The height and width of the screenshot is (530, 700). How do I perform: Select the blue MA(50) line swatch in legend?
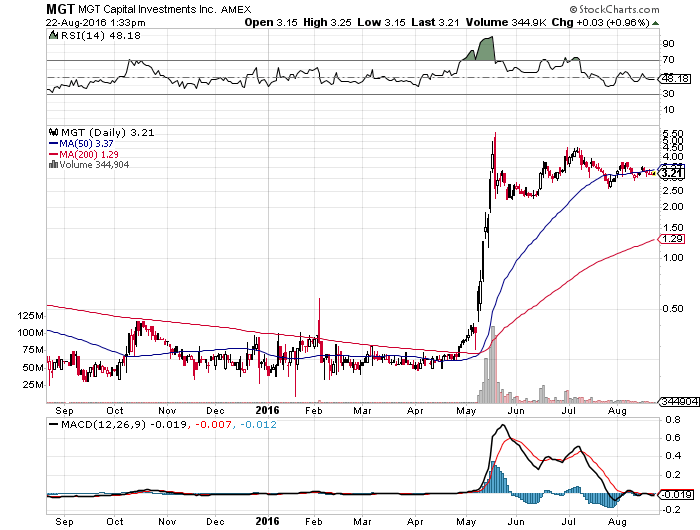coord(54,144)
